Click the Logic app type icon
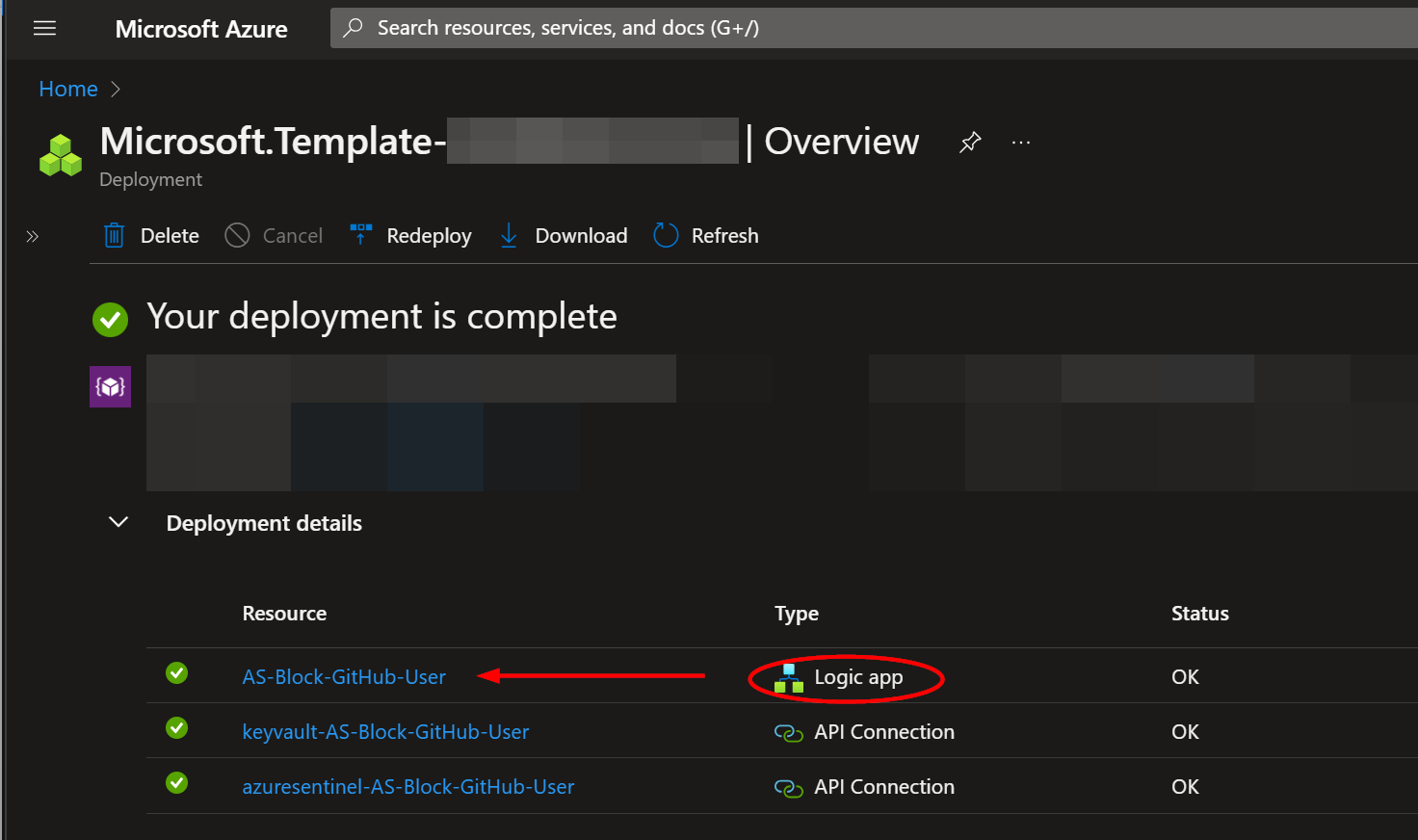1418x840 pixels. tap(789, 678)
